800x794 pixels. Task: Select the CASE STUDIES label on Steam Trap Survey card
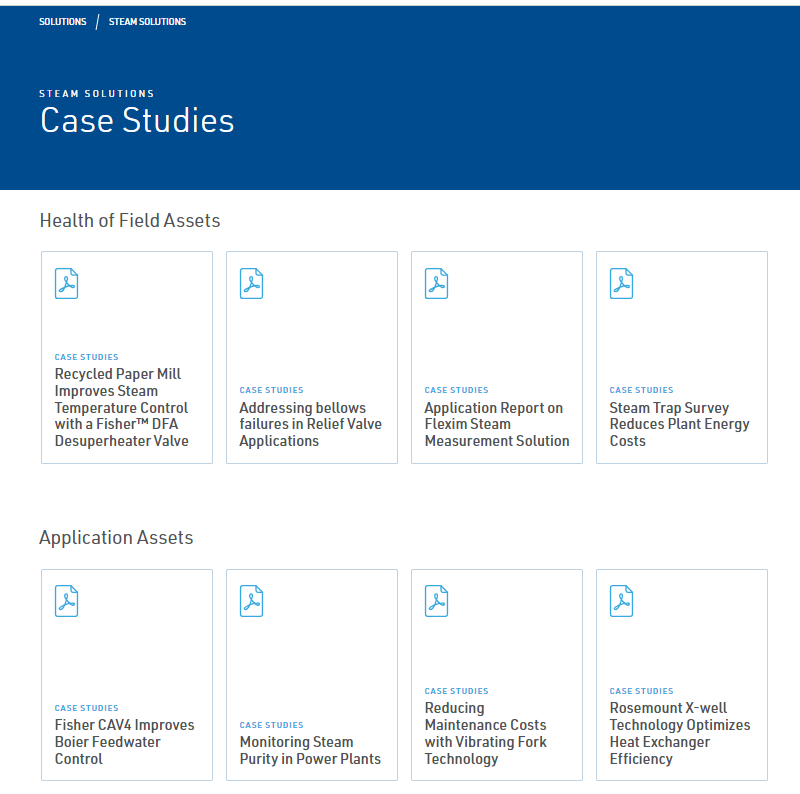pos(641,390)
